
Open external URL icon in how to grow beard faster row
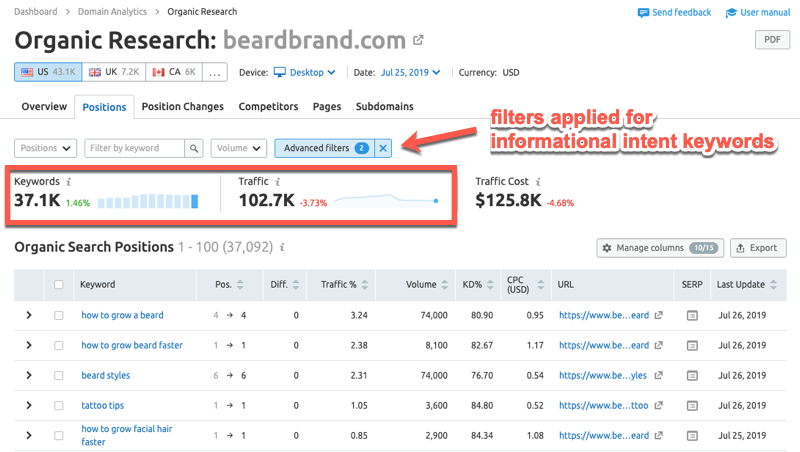point(659,345)
